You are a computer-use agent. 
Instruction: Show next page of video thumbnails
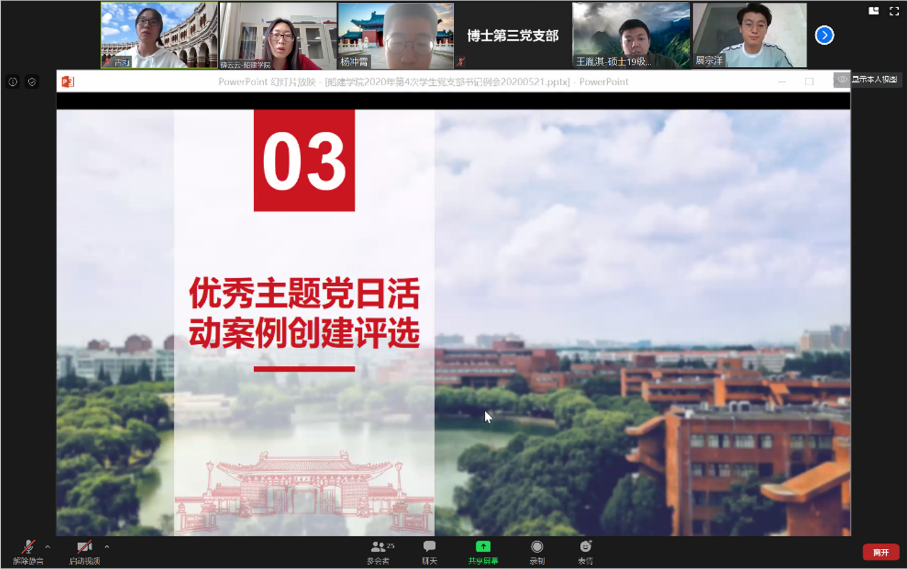click(824, 35)
